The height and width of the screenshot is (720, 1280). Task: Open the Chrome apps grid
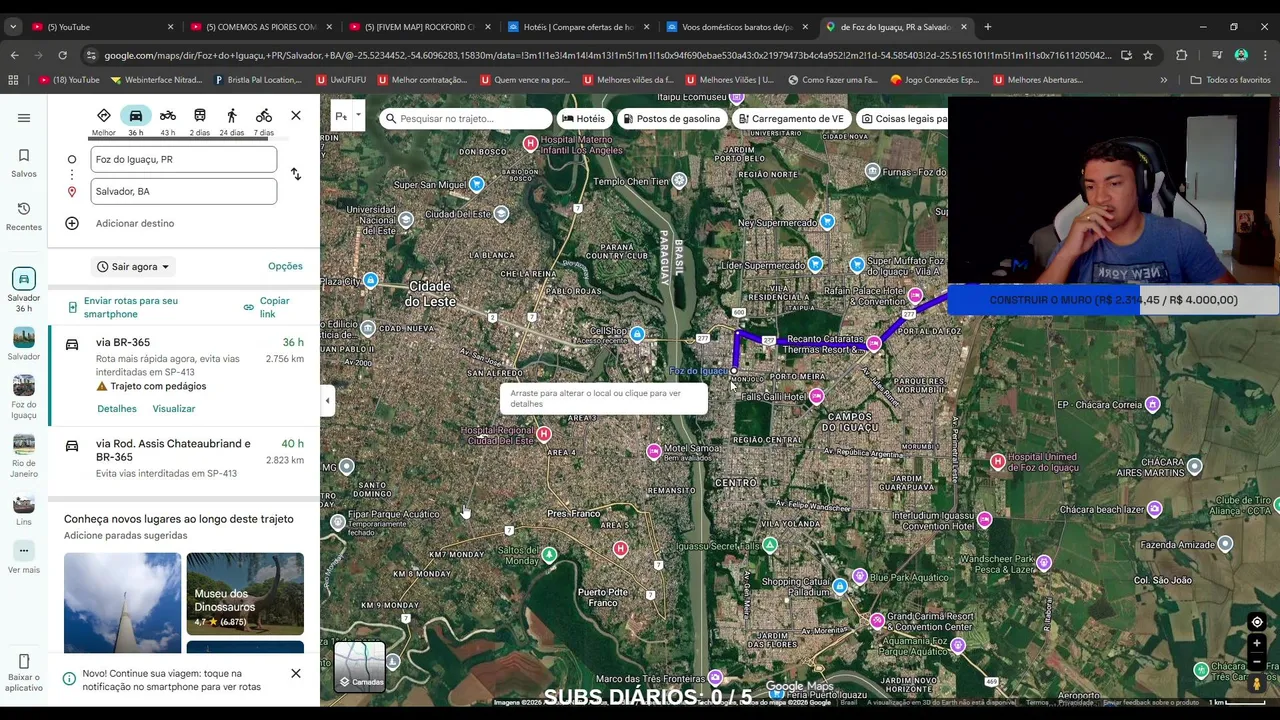[x=13, y=80]
